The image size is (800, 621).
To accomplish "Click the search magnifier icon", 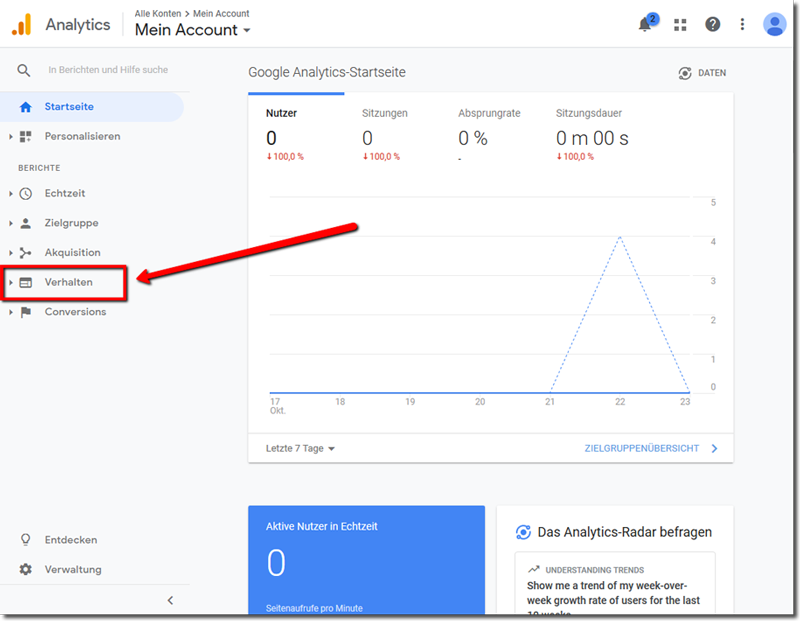I will click(23, 70).
